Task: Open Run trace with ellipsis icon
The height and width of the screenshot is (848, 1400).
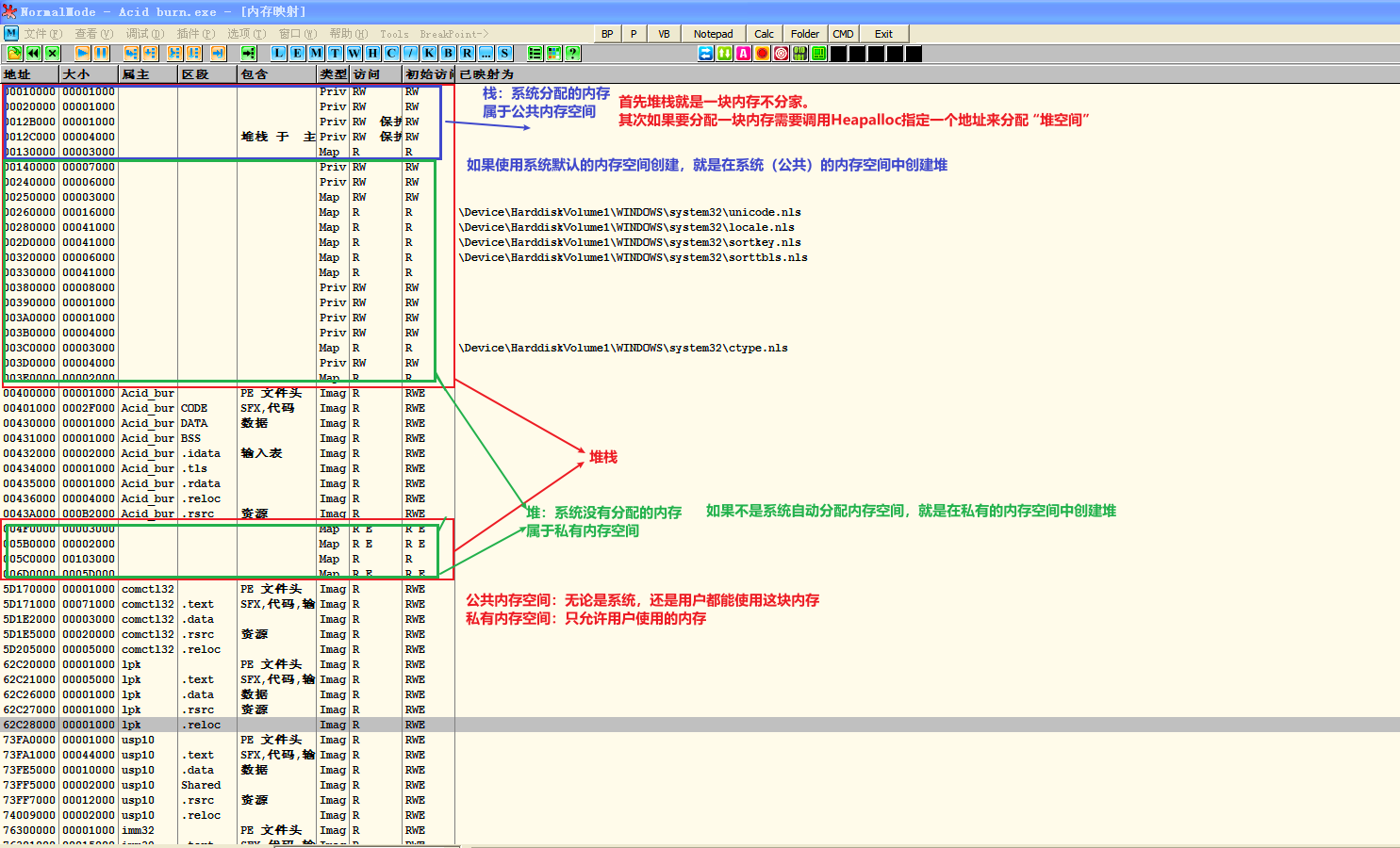Action: pos(486,54)
